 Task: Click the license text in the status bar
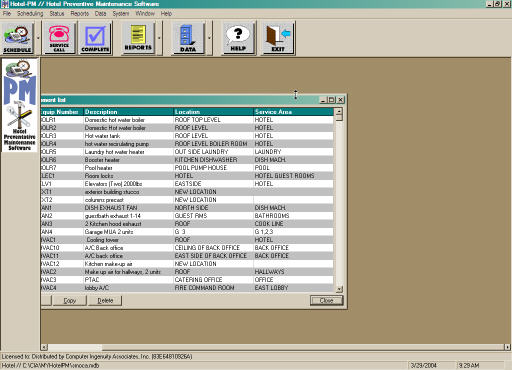[97, 356]
